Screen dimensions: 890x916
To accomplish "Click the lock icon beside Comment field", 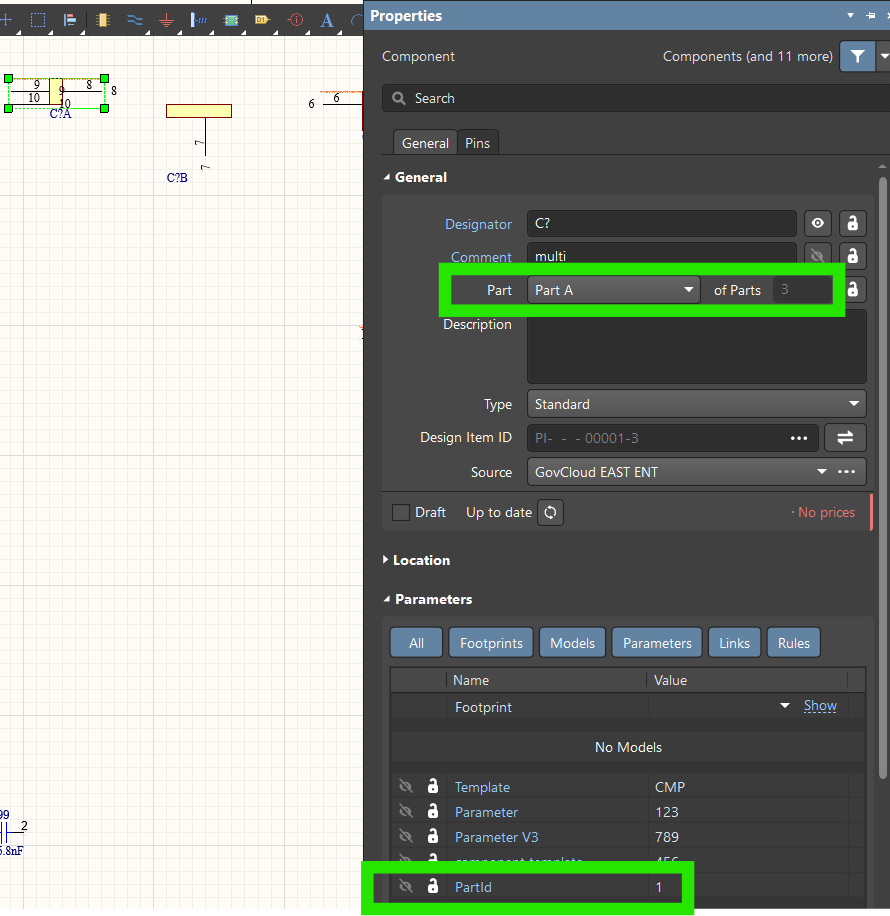I will [853, 256].
